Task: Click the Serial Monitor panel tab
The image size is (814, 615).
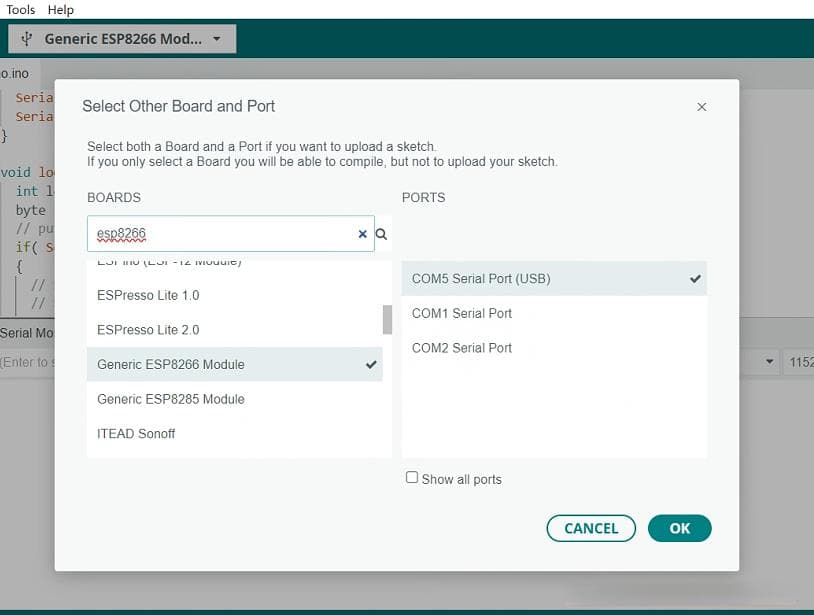Action: 26,333
